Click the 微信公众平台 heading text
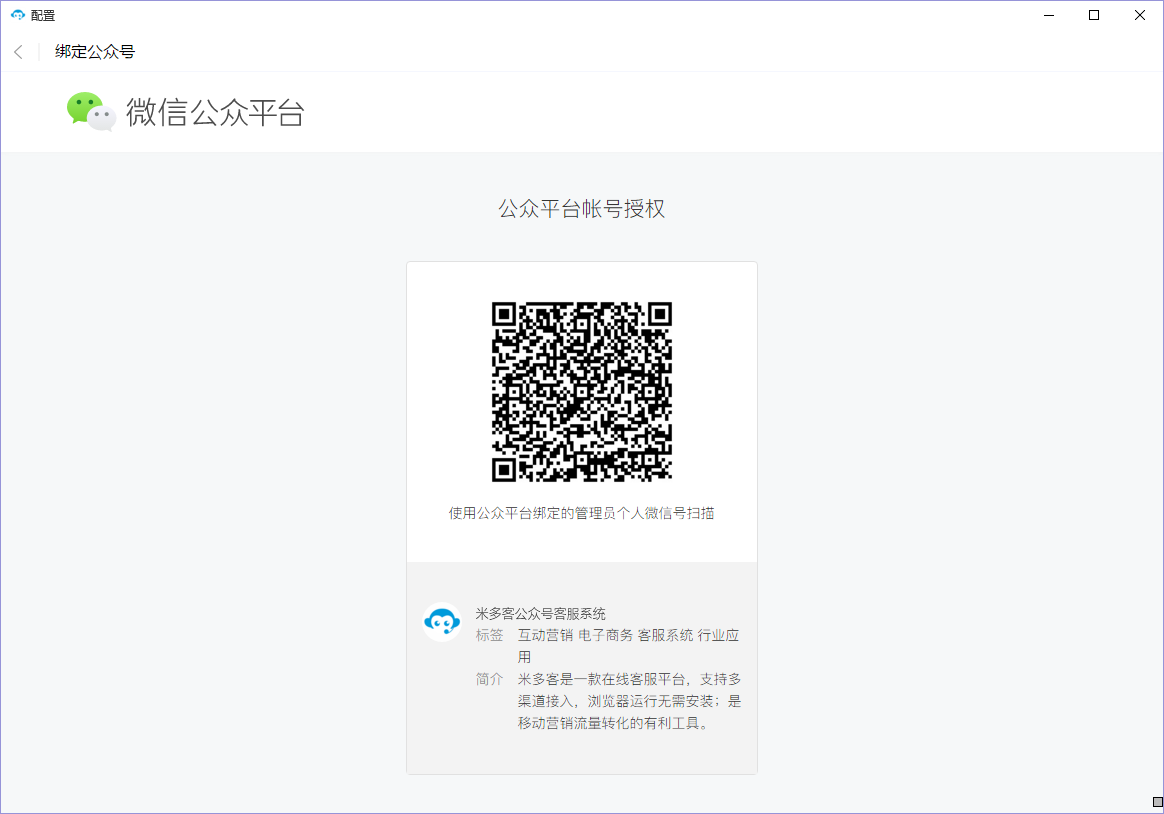 [x=215, y=112]
